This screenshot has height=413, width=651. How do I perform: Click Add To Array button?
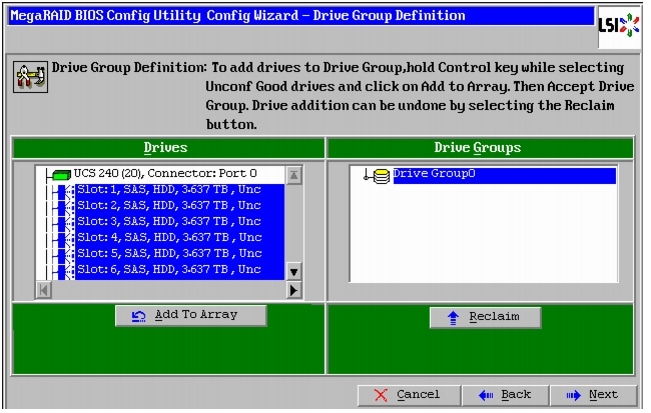point(191,316)
